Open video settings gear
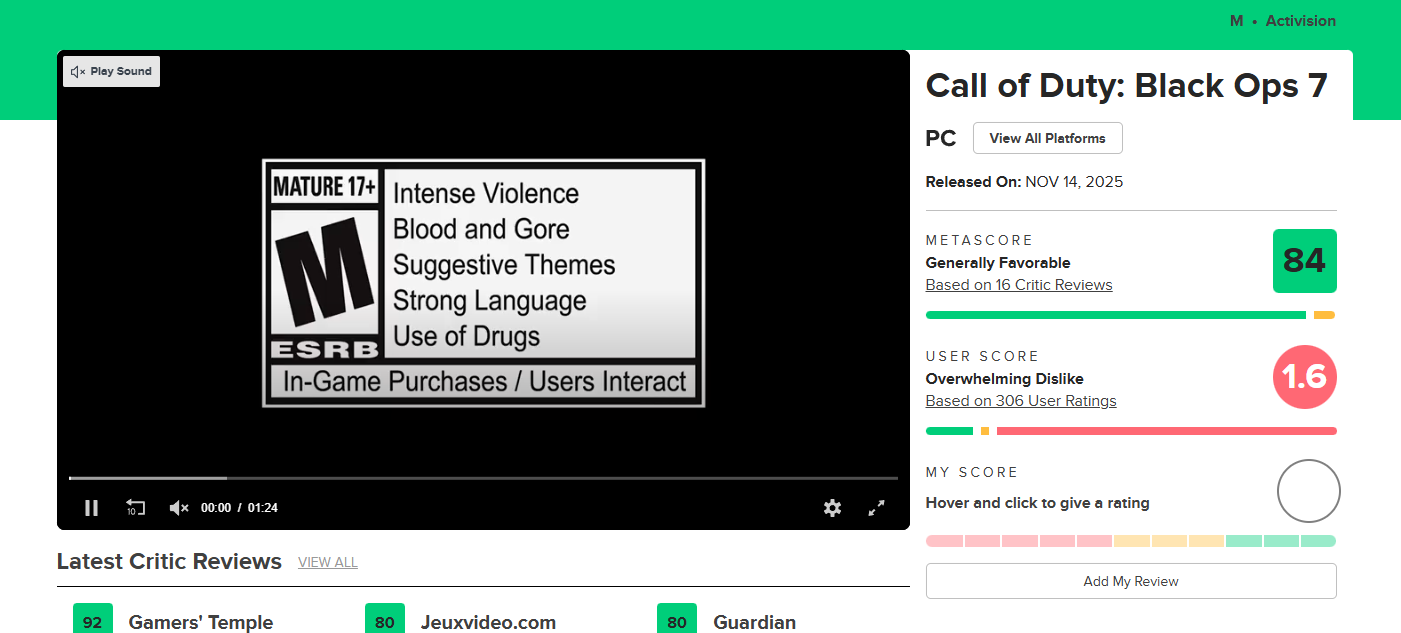Screen dimensions: 1401x633 pyautogui.click(x=832, y=508)
